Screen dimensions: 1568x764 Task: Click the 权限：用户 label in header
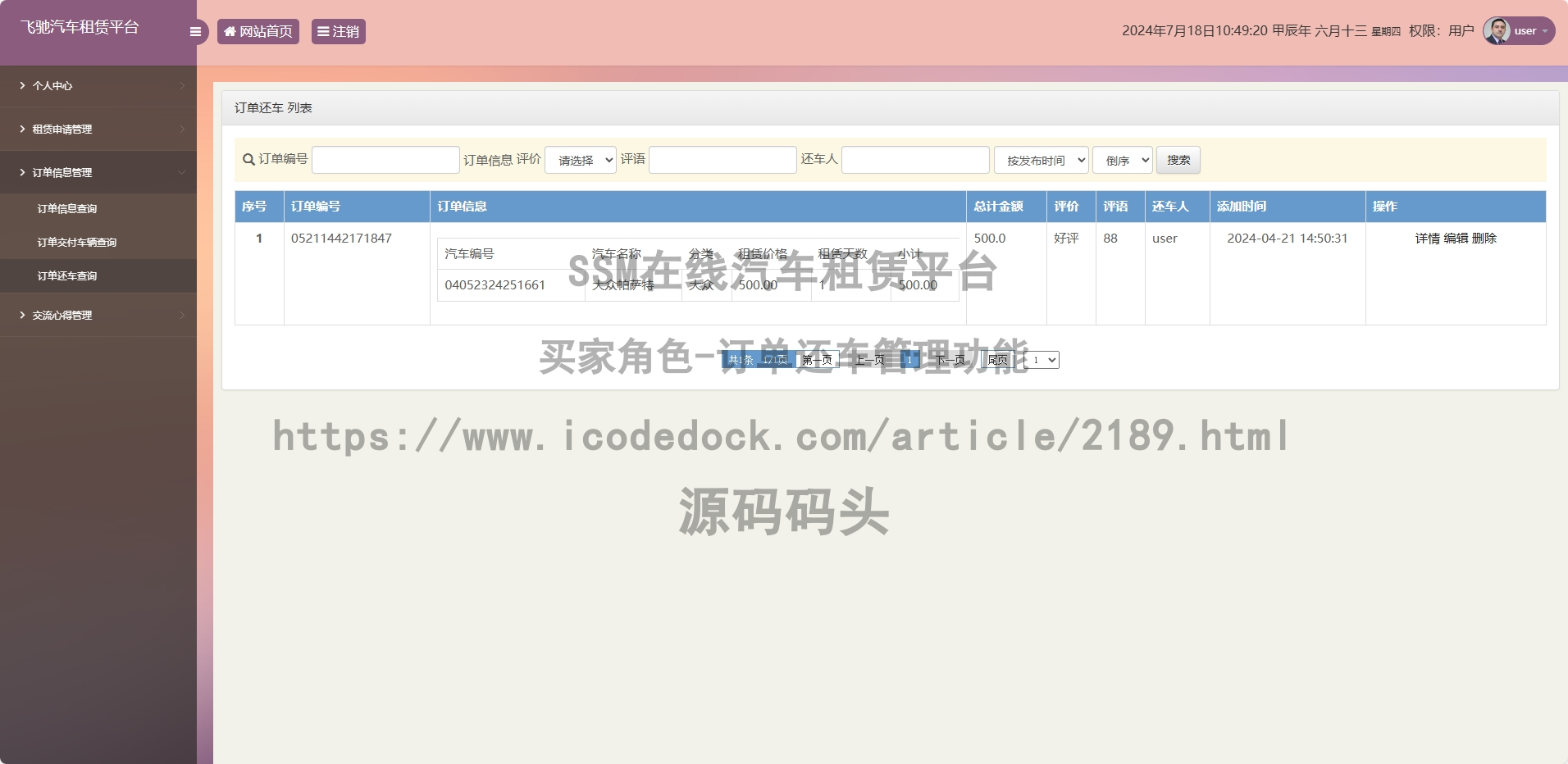click(1441, 31)
